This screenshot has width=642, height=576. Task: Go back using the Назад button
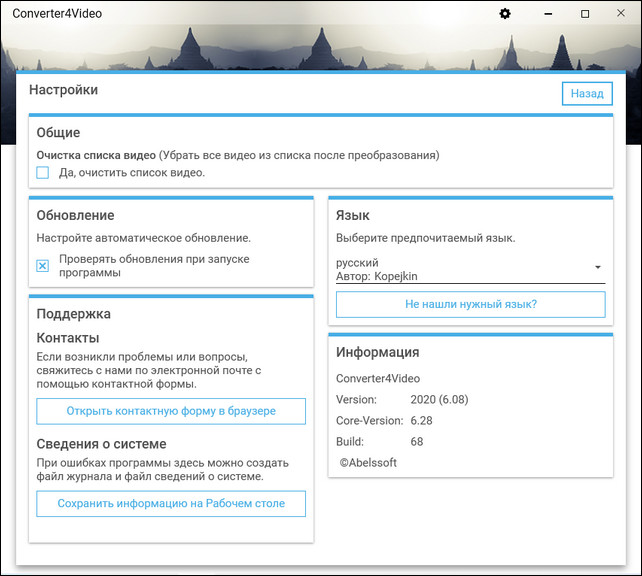click(x=587, y=93)
